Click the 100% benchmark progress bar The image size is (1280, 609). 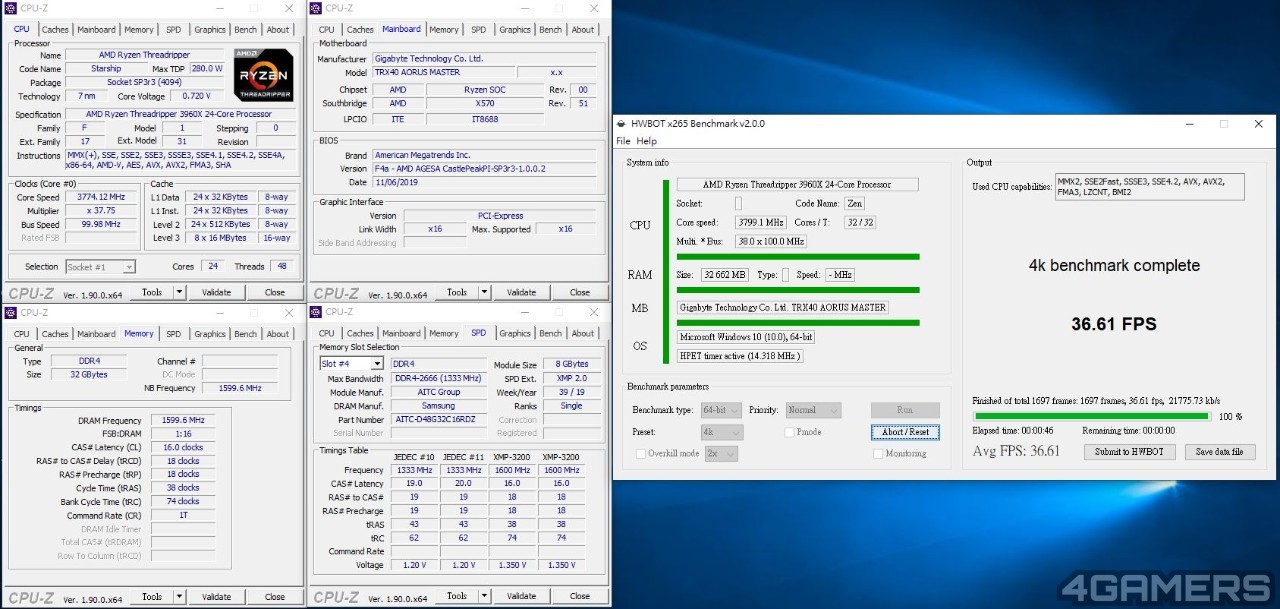pyautogui.click(x=1094, y=416)
